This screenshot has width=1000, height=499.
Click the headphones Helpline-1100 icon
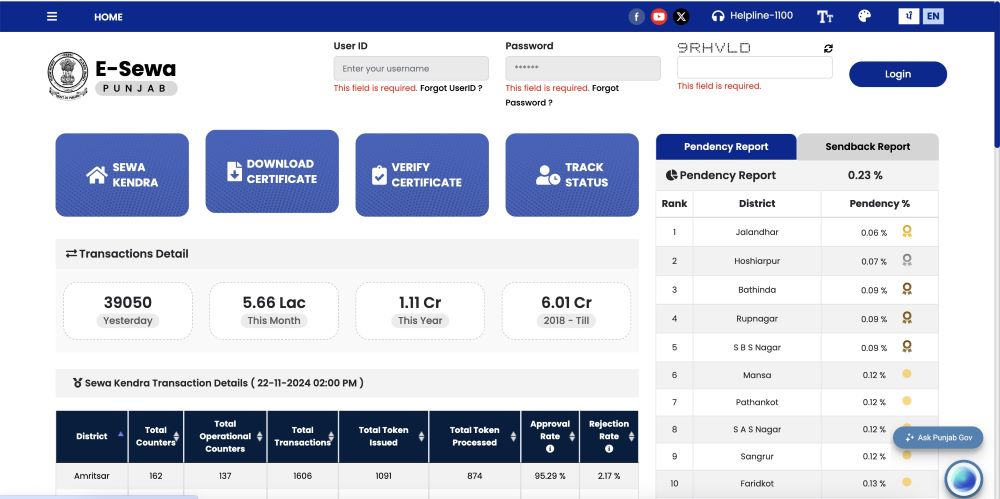[718, 16]
